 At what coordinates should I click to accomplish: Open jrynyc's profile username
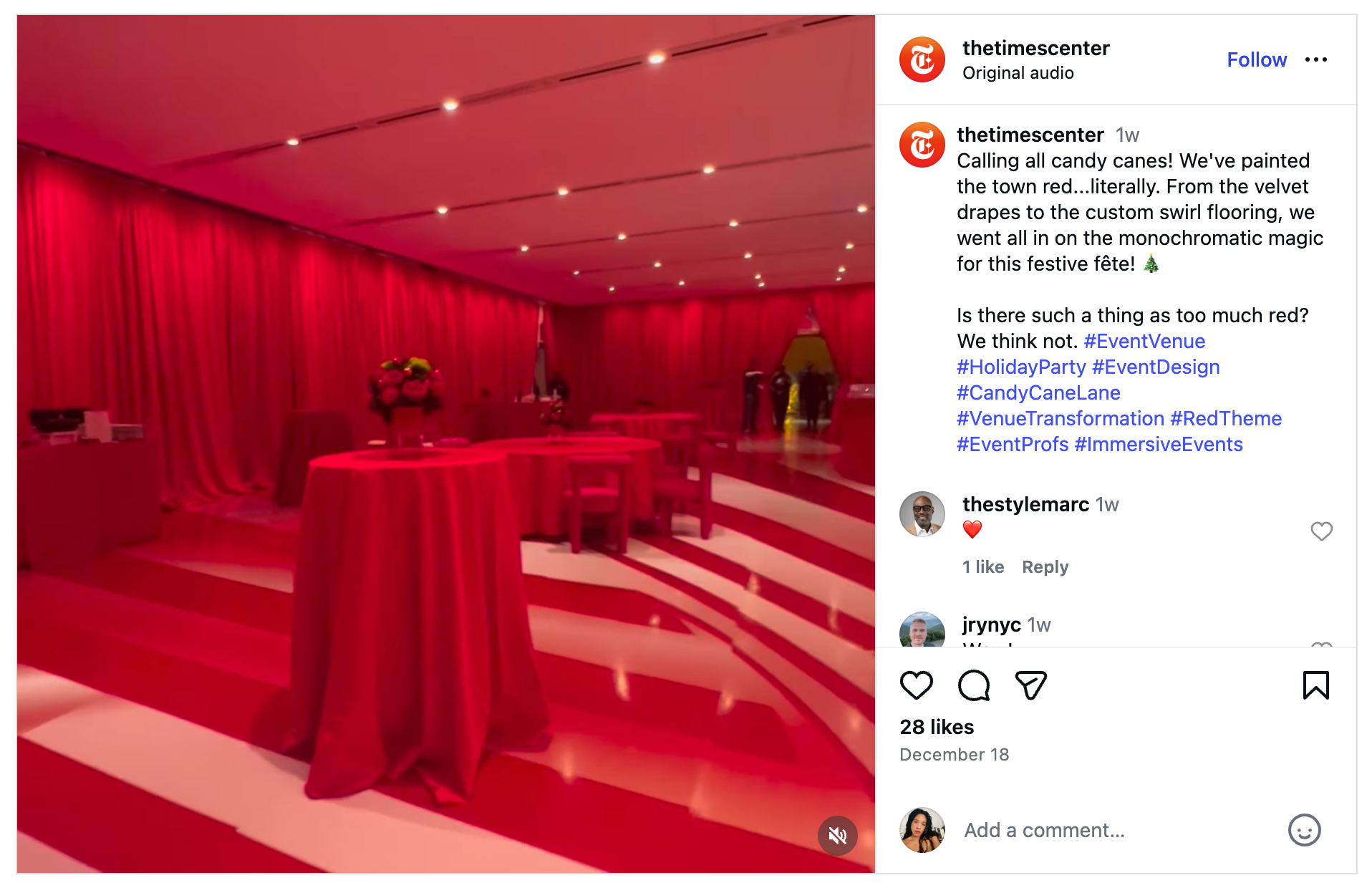pos(991,624)
